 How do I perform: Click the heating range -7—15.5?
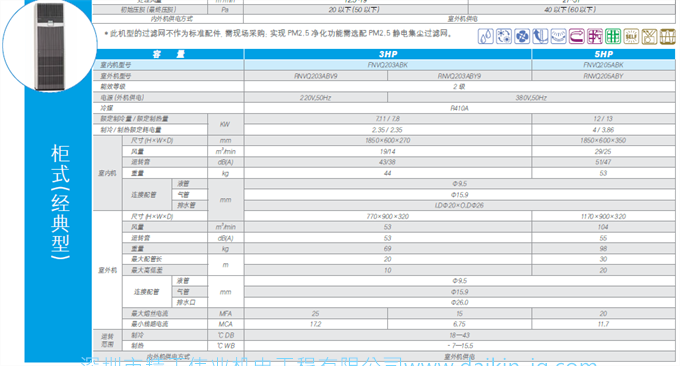tap(459, 346)
